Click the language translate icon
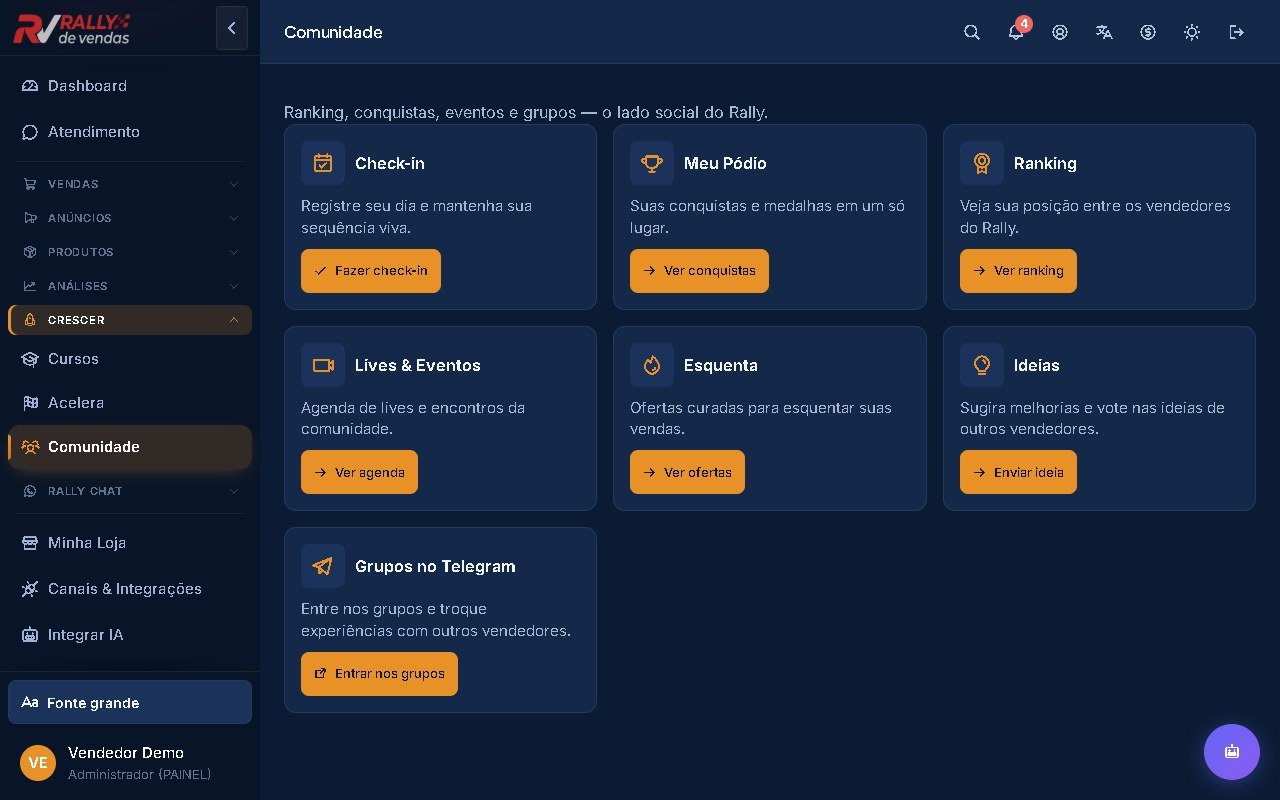1280x800 pixels. pyautogui.click(x=1104, y=32)
